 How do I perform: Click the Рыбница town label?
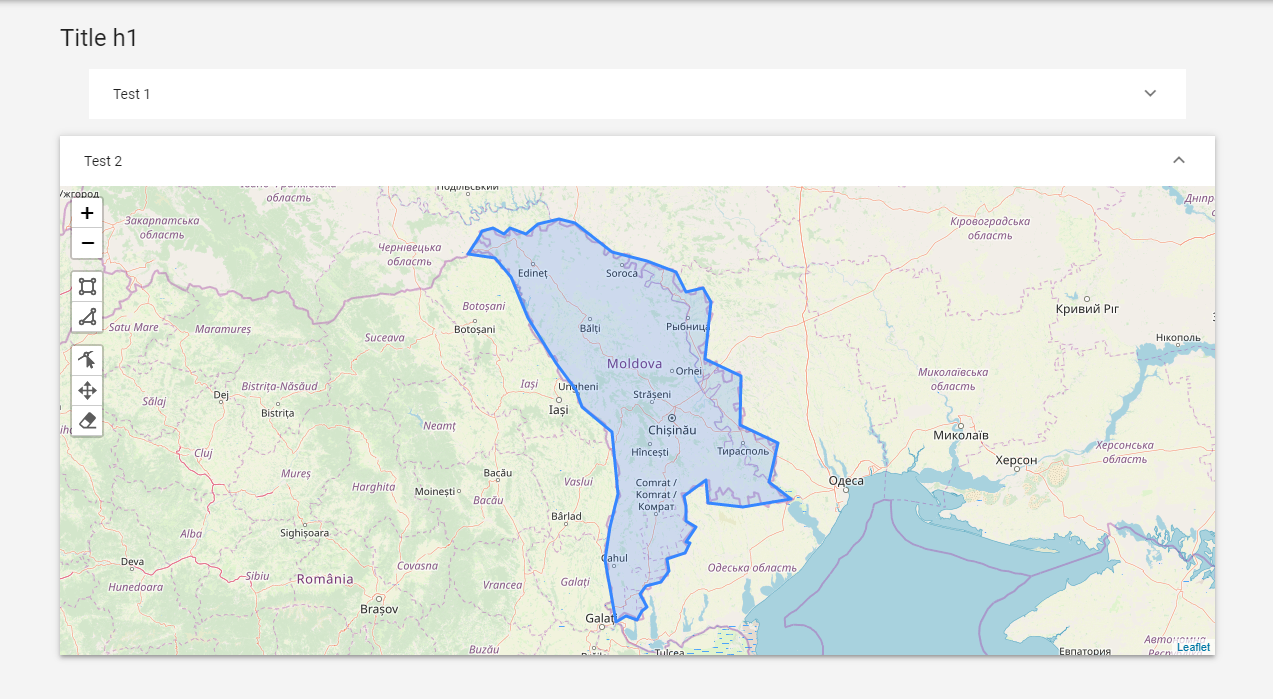[687, 327]
